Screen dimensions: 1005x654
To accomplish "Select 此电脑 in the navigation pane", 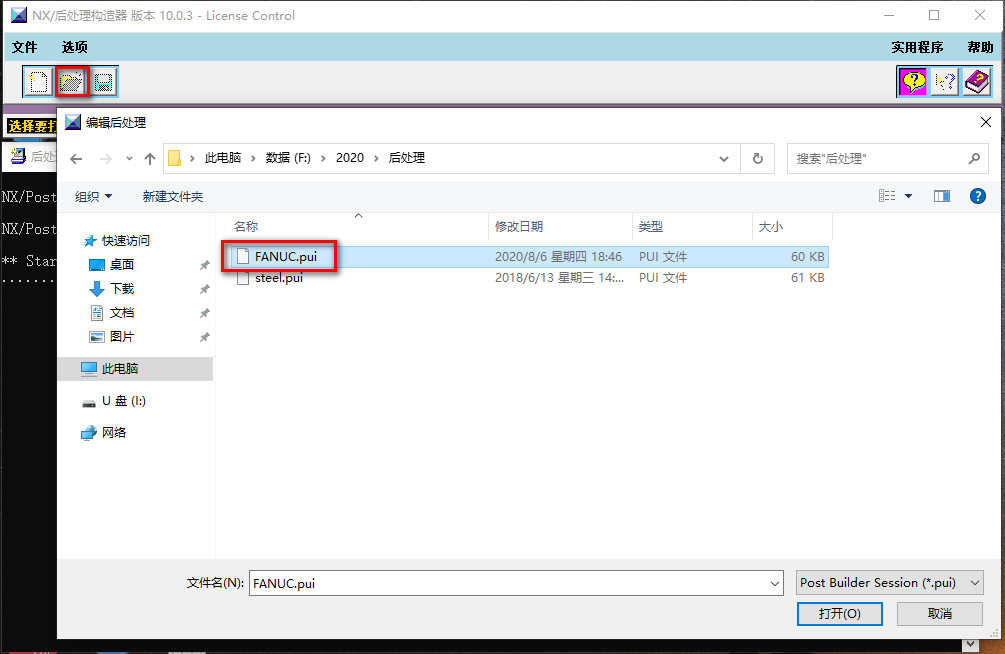I will [120, 369].
